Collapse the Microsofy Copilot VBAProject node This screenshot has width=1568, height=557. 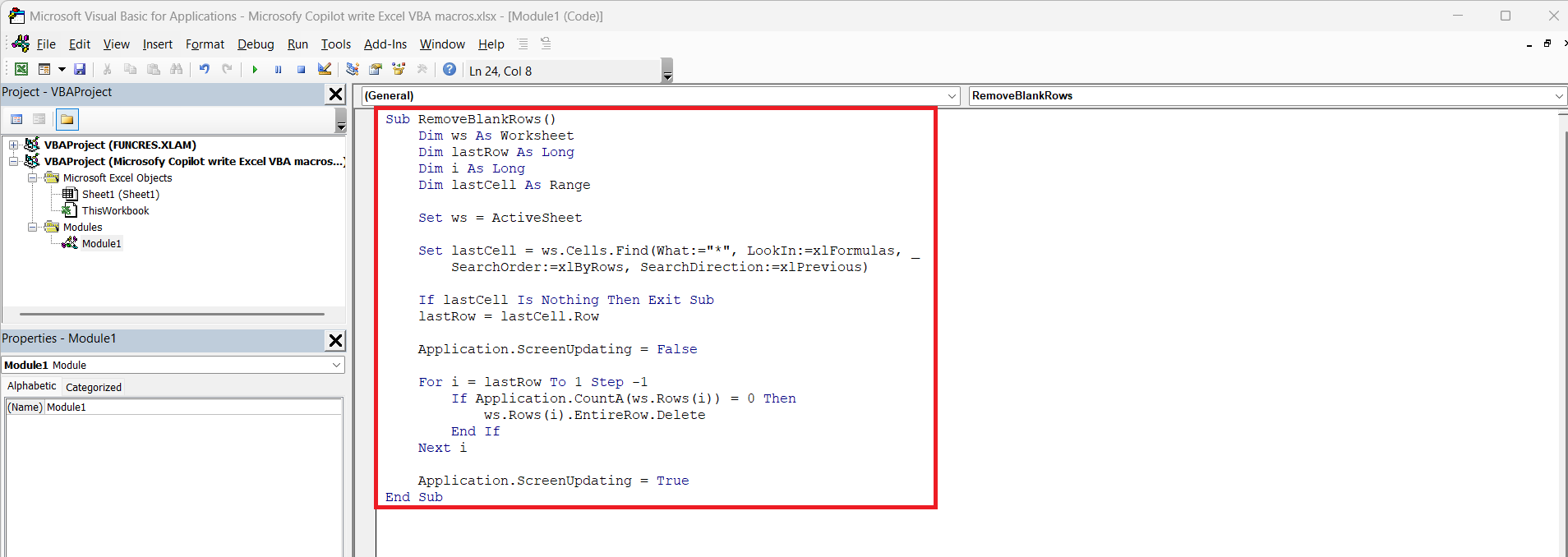click(13, 161)
